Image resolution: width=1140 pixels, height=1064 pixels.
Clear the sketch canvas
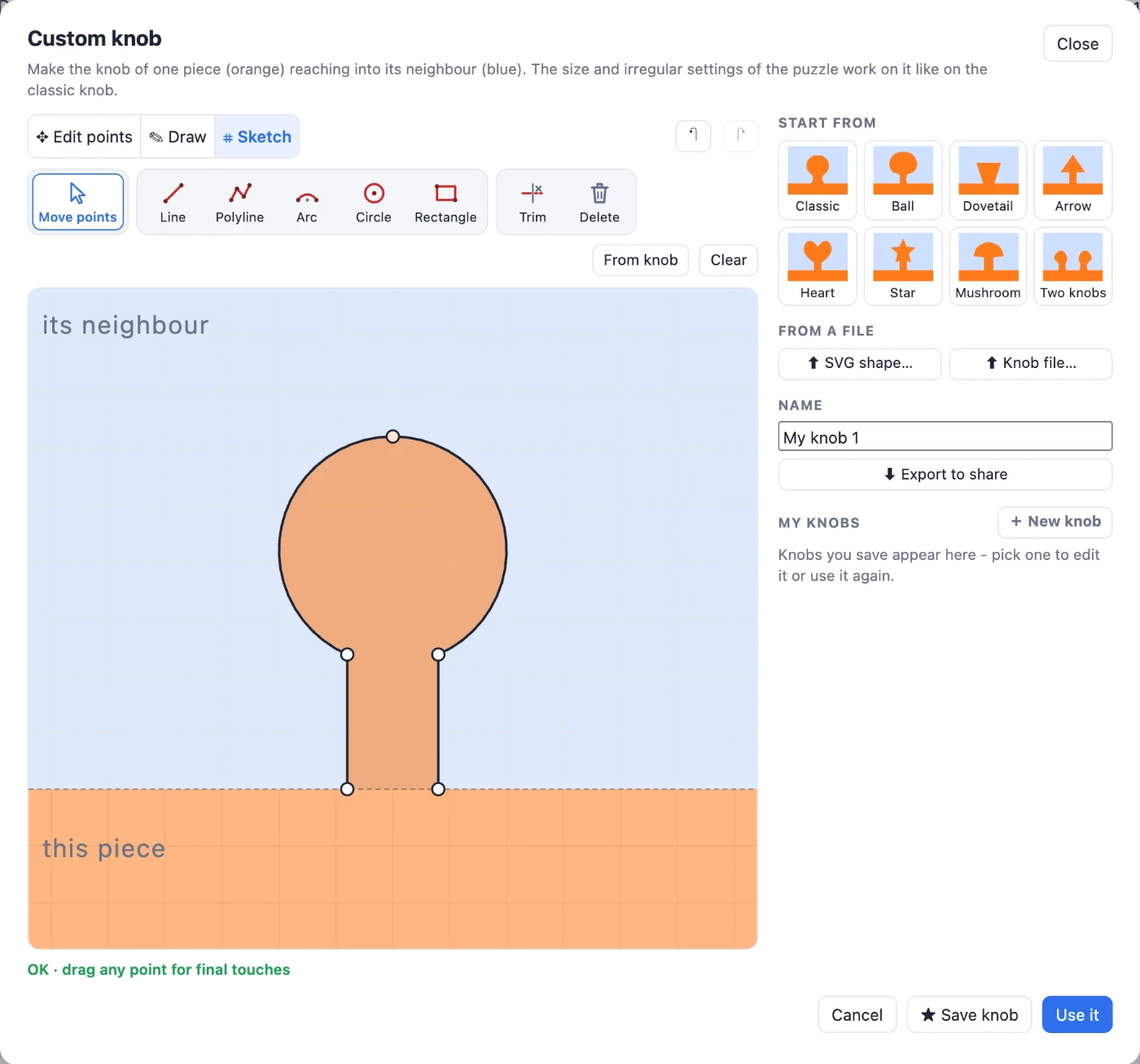point(729,260)
